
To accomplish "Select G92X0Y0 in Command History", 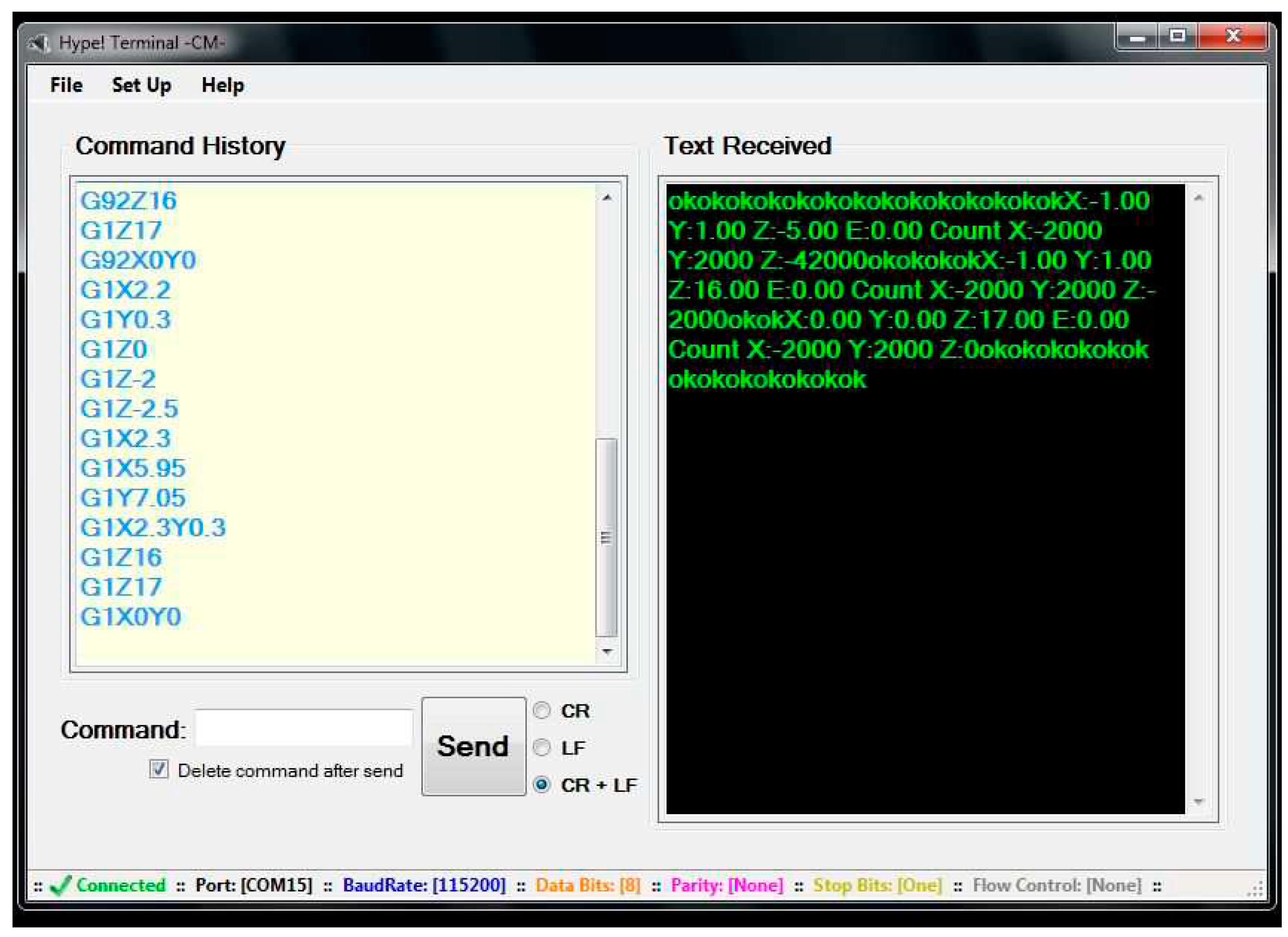I will pyautogui.click(x=138, y=260).
